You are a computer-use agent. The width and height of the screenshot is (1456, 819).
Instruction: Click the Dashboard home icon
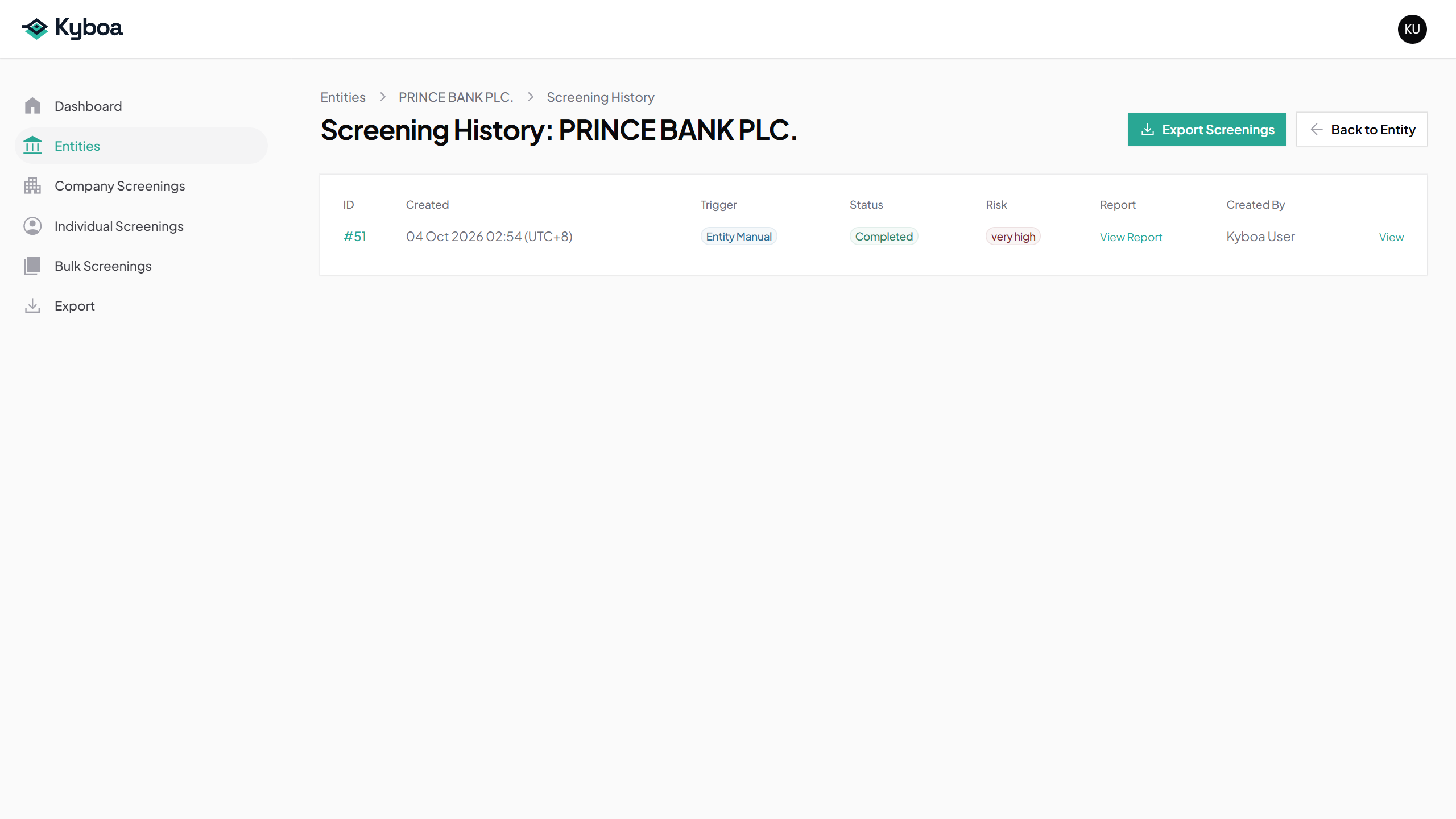click(x=32, y=106)
